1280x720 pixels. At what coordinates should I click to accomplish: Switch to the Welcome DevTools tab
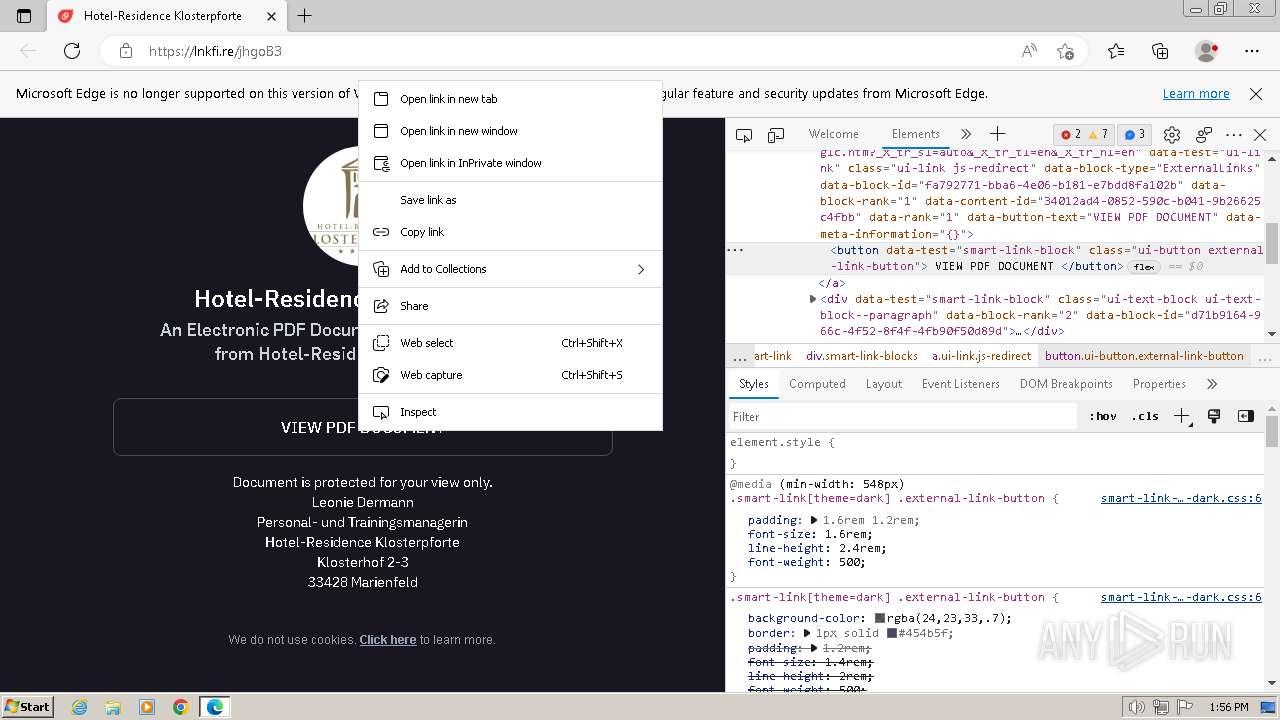tap(834, 134)
